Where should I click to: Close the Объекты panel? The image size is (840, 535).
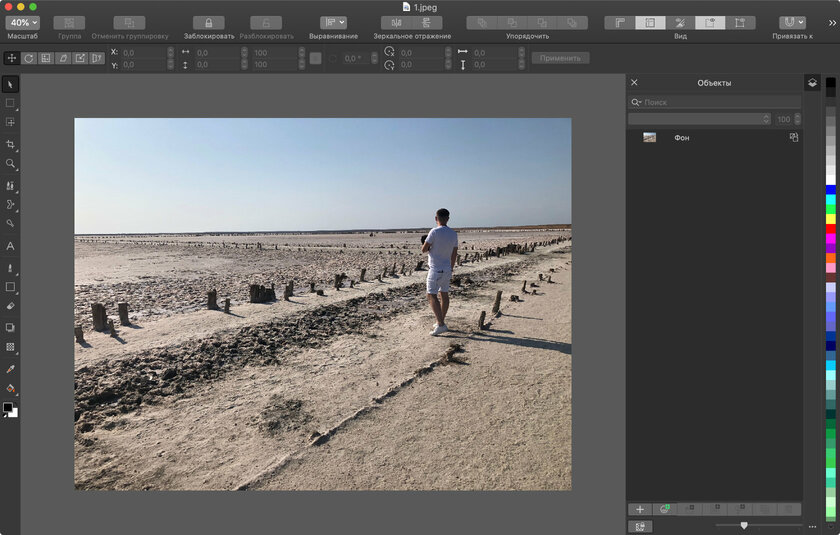point(634,82)
